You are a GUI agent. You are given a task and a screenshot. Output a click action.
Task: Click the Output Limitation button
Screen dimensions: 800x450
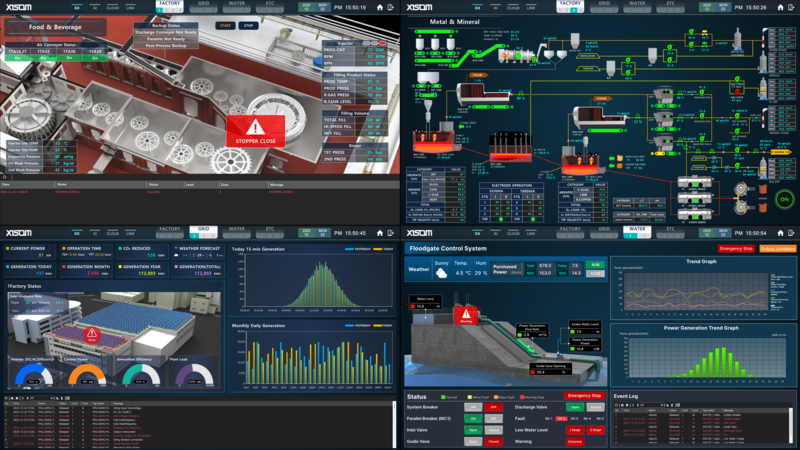(776, 248)
